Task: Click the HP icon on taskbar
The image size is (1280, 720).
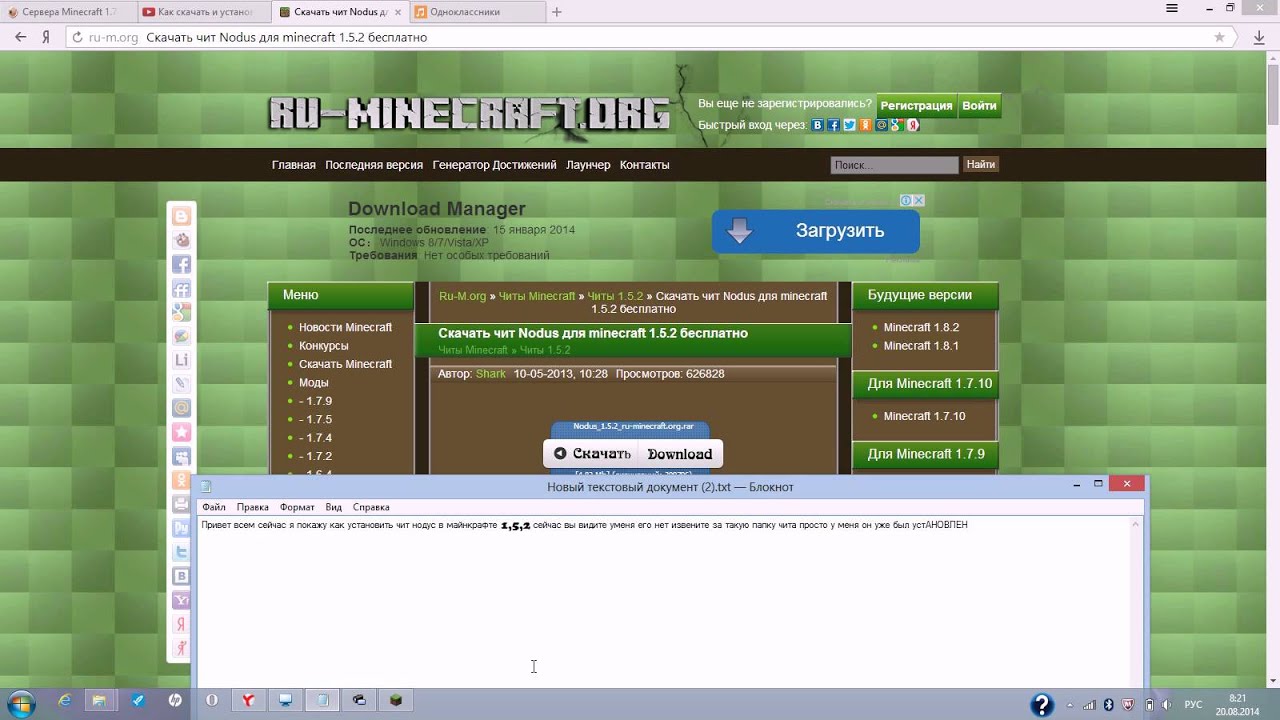Action: tap(175, 702)
